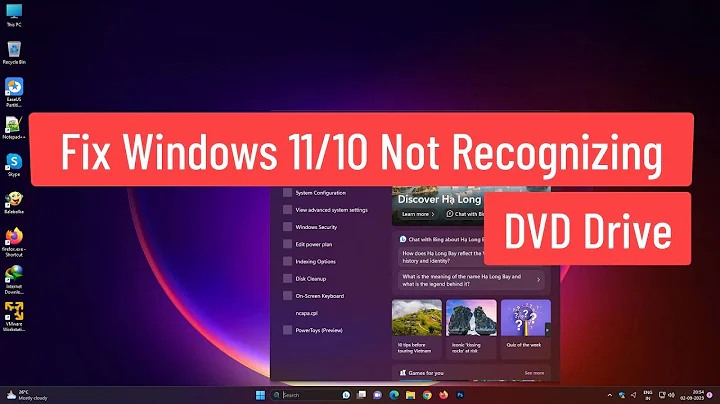The image size is (720, 404).
Task: Click Chat with Bing about Ha Long heading
Action: point(441,239)
